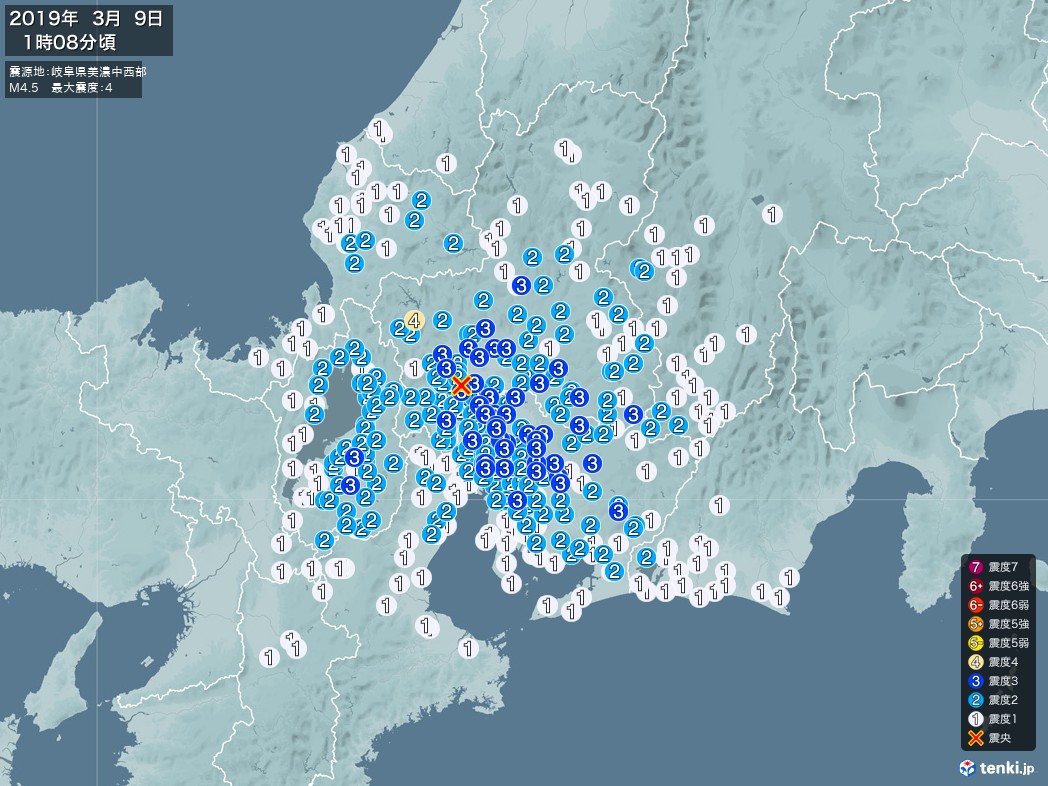Click the date text 2019年 3月 9日
This screenshot has width=1048, height=786.
point(86,19)
